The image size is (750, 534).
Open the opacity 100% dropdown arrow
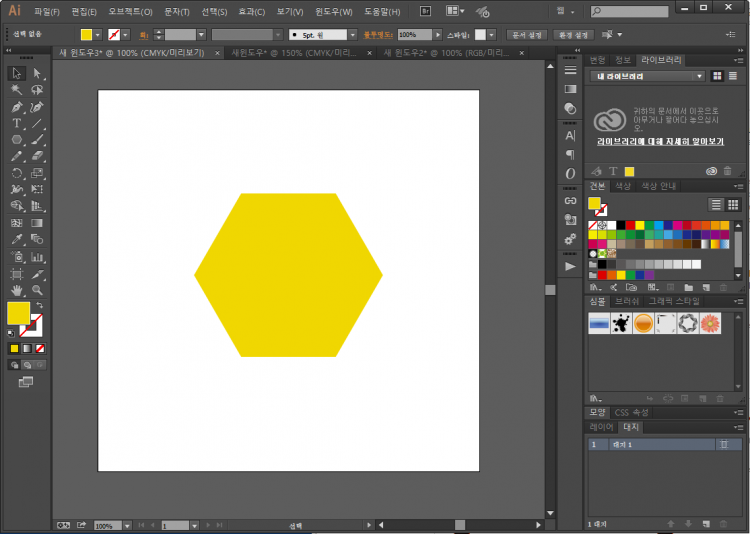[x=439, y=34]
